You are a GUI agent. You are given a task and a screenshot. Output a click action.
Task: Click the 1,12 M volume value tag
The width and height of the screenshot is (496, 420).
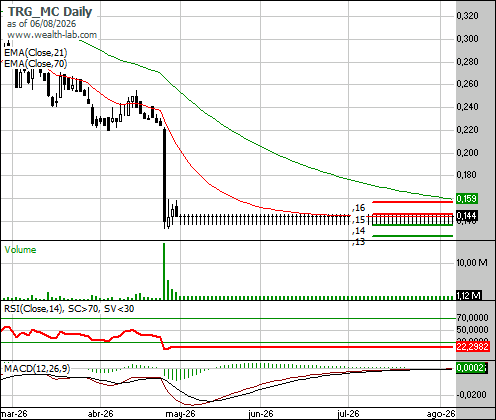coord(469,295)
